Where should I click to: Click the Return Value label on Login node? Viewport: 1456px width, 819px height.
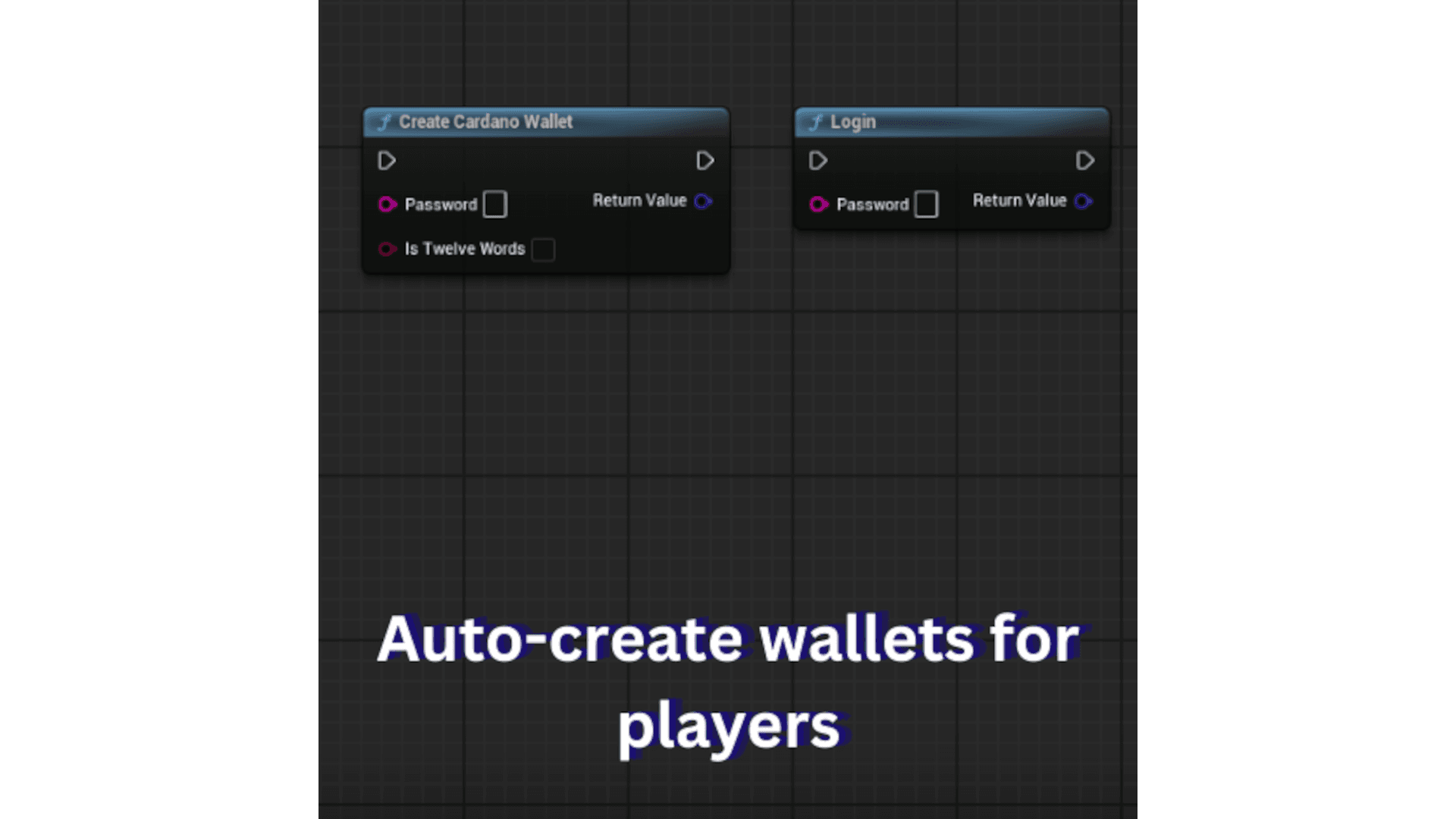(x=1019, y=201)
